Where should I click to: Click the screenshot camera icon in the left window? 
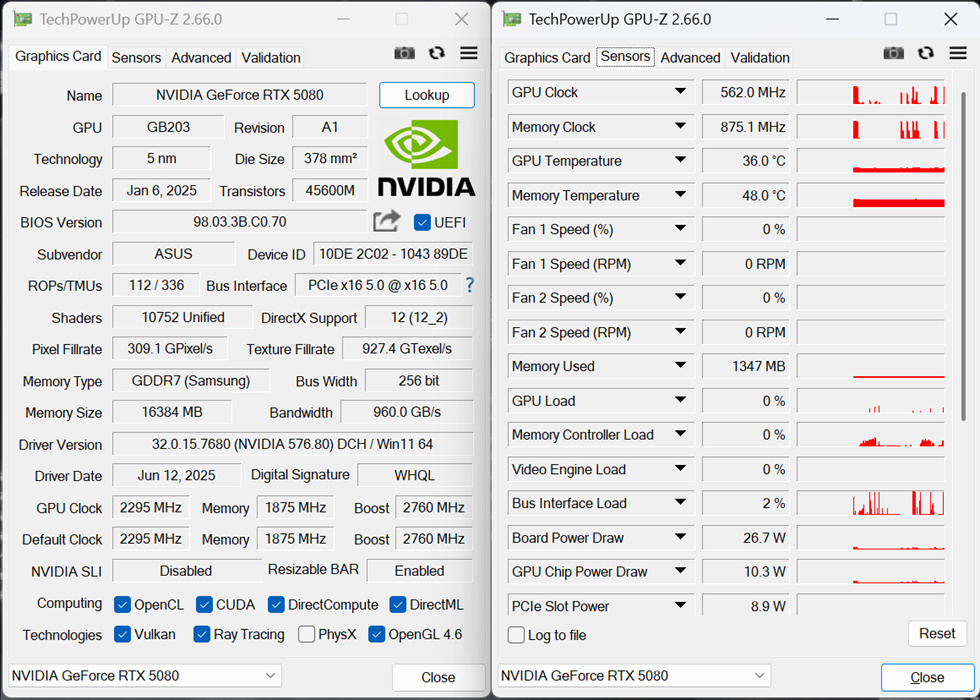404,54
